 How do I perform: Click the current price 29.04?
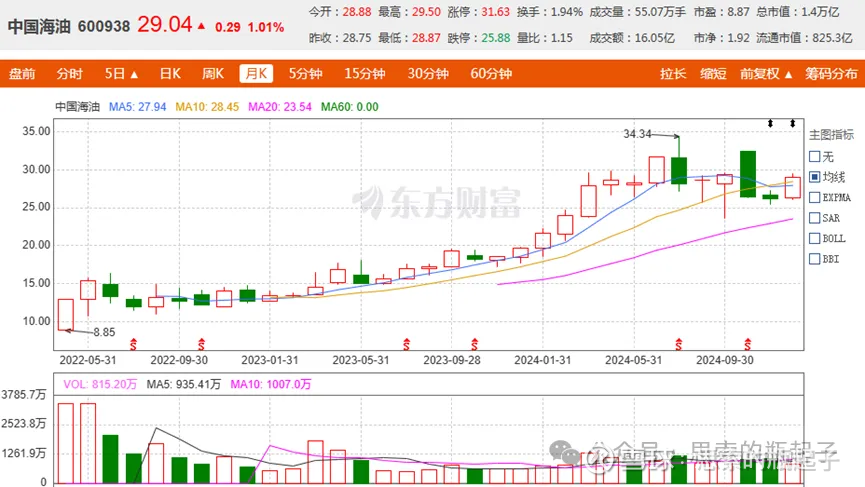(x=164, y=25)
